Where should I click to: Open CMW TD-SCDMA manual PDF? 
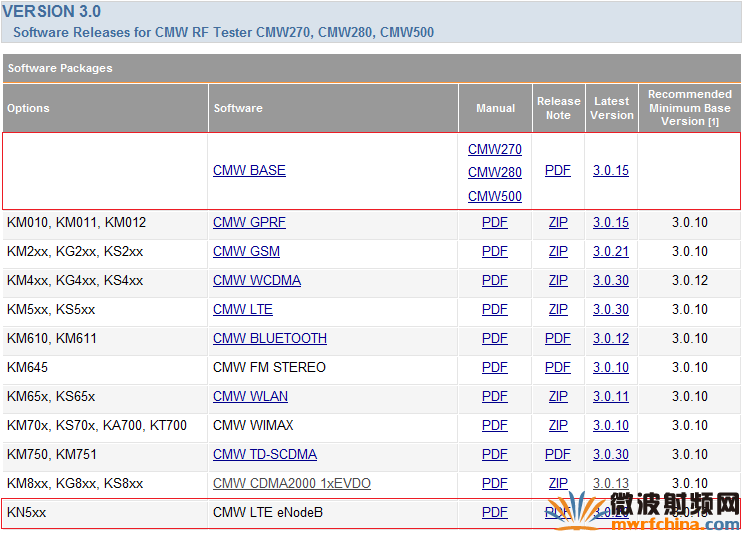pyautogui.click(x=494, y=454)
